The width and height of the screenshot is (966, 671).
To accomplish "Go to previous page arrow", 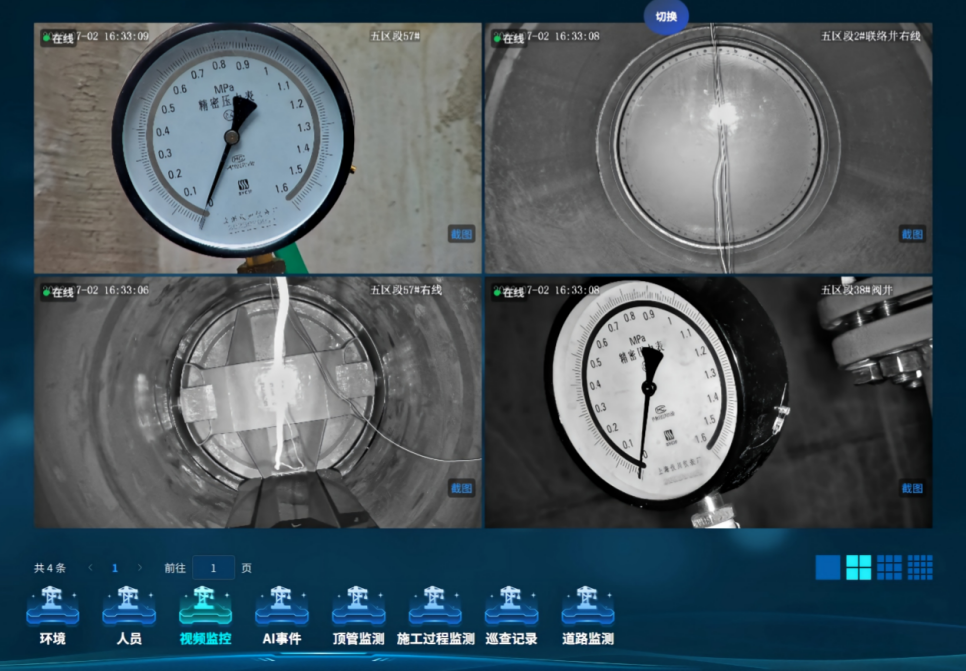I will [x=91, y=567].
